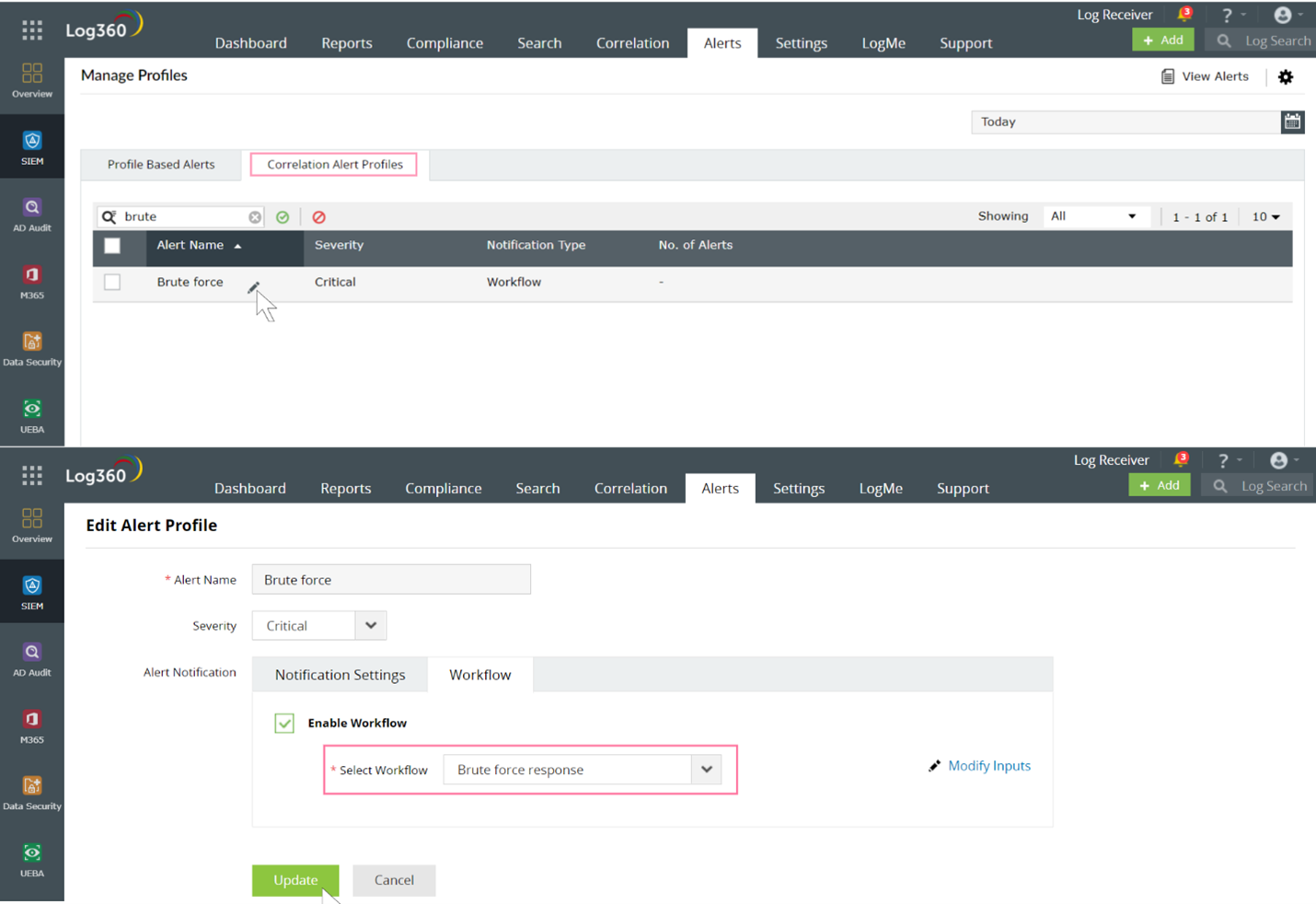Screen dimensions: 1316x904
Task: Check the select-all checkbox in the table header
Action: pos(111,246)
